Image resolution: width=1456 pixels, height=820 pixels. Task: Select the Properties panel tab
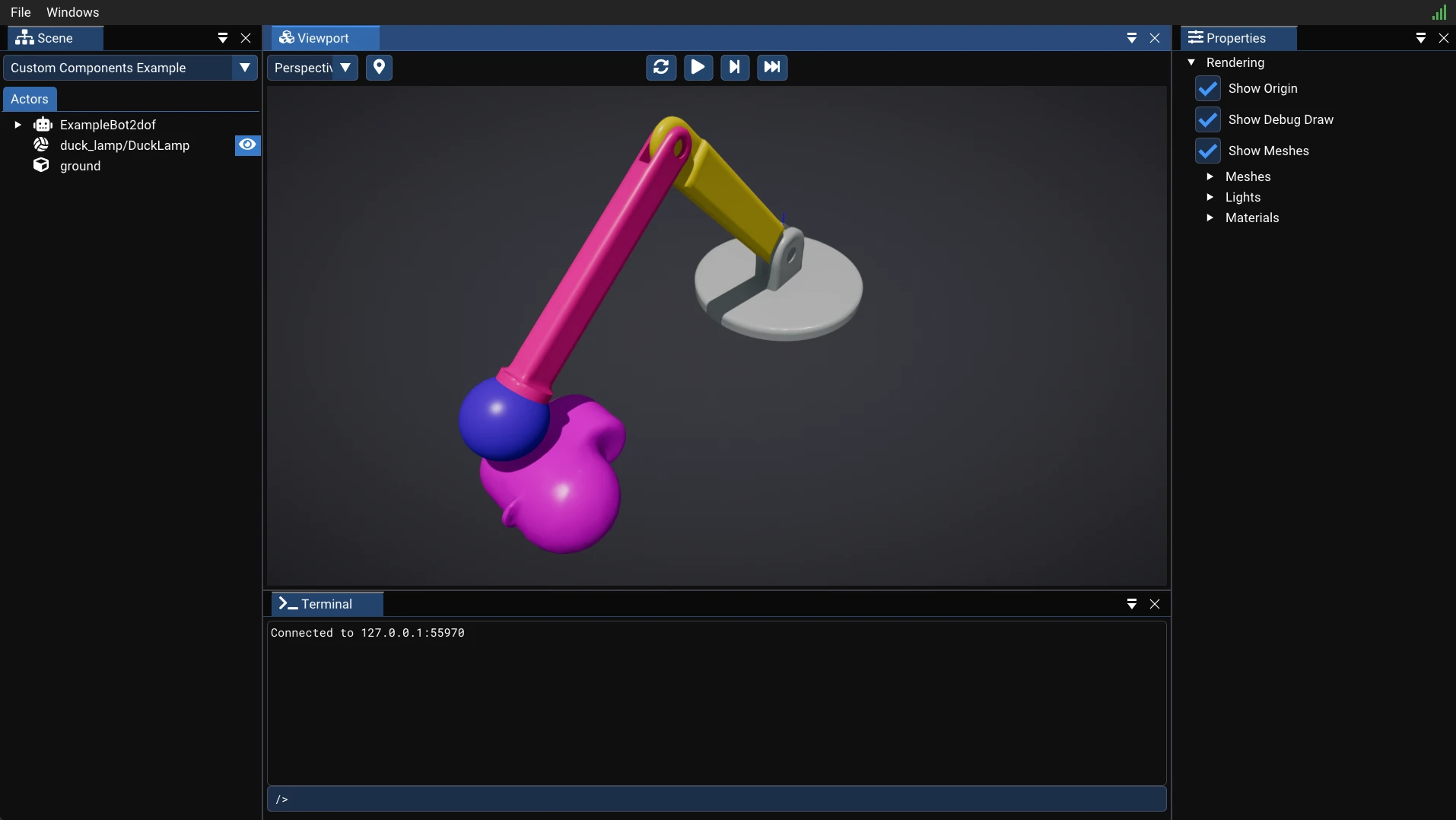[1238, 38]
